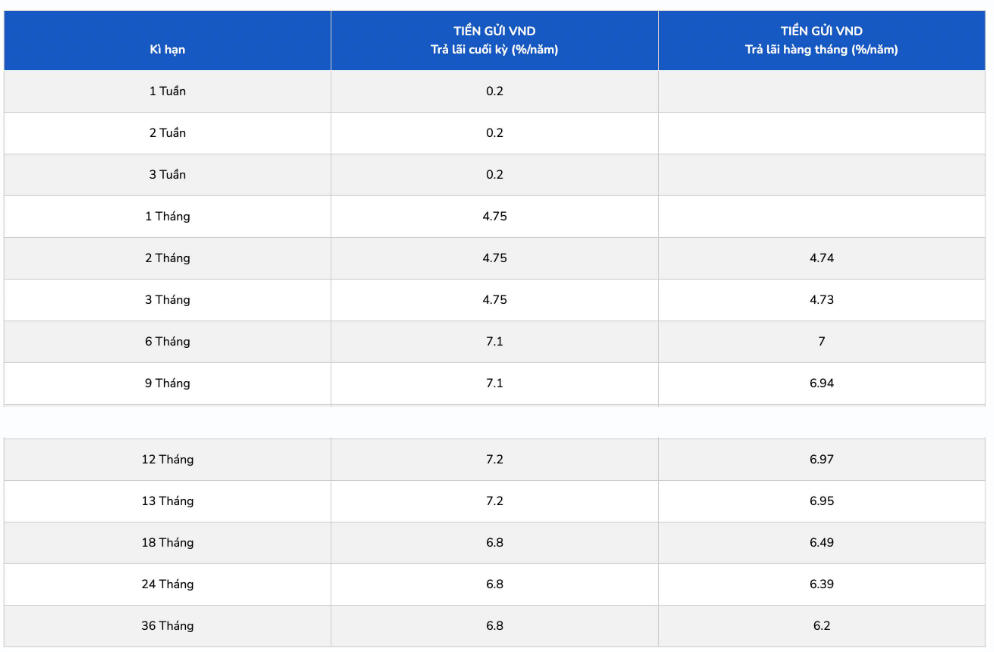This screenshot has width=994, height=652.
Task: Select the '24 Tháng' term cell
Action: click(x=167, y=584)
